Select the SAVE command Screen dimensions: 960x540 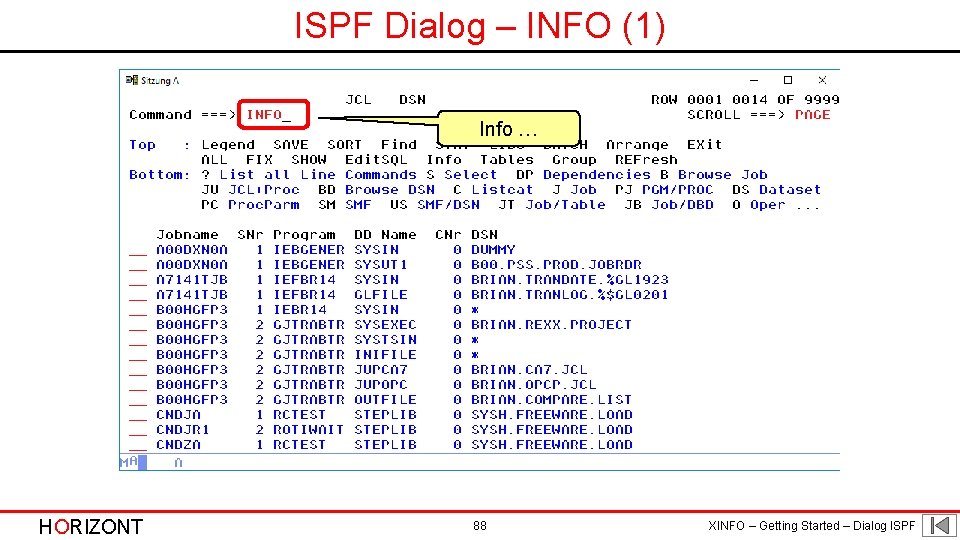point(291,144)
